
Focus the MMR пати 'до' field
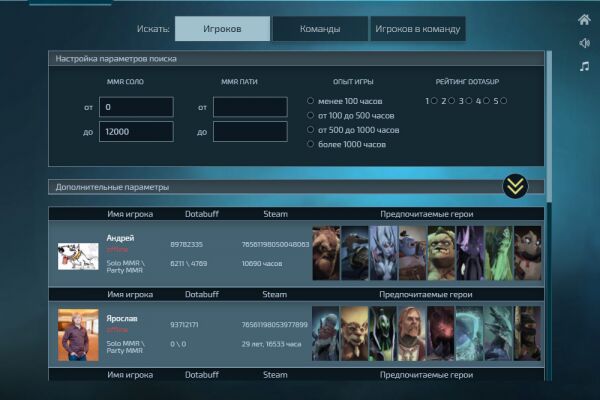(250, 132)
